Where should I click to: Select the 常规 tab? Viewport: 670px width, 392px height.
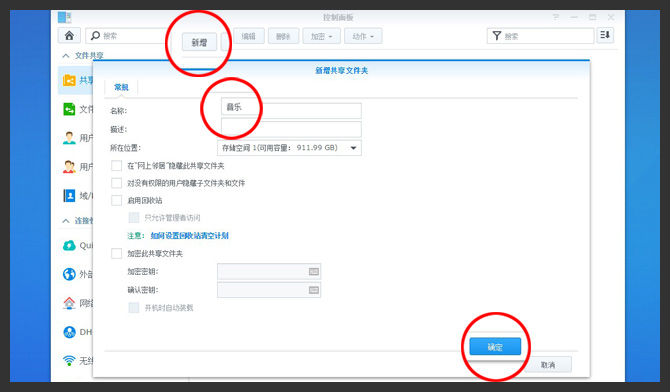click(121, 87)
